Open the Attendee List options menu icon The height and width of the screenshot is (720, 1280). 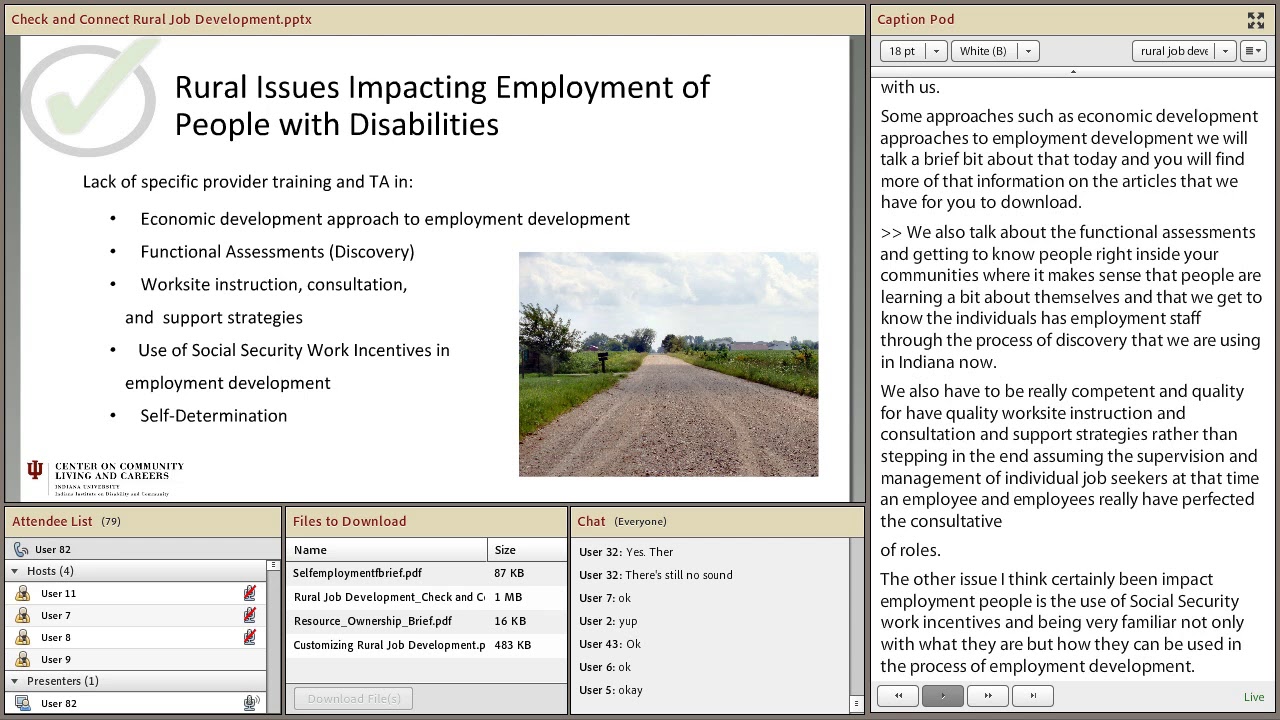coord(272,566)
